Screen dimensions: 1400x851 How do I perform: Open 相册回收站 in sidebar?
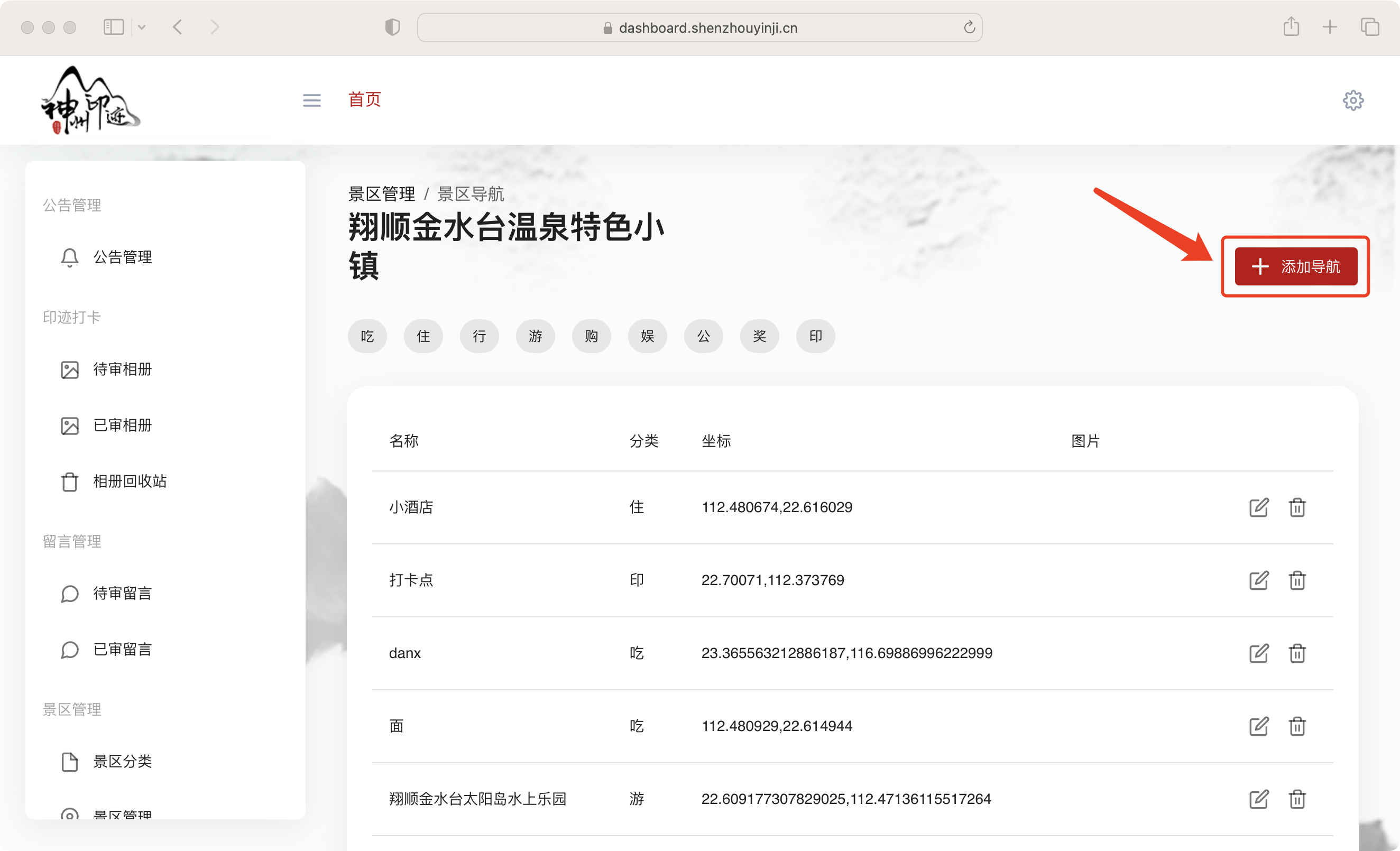coord(130,481)
